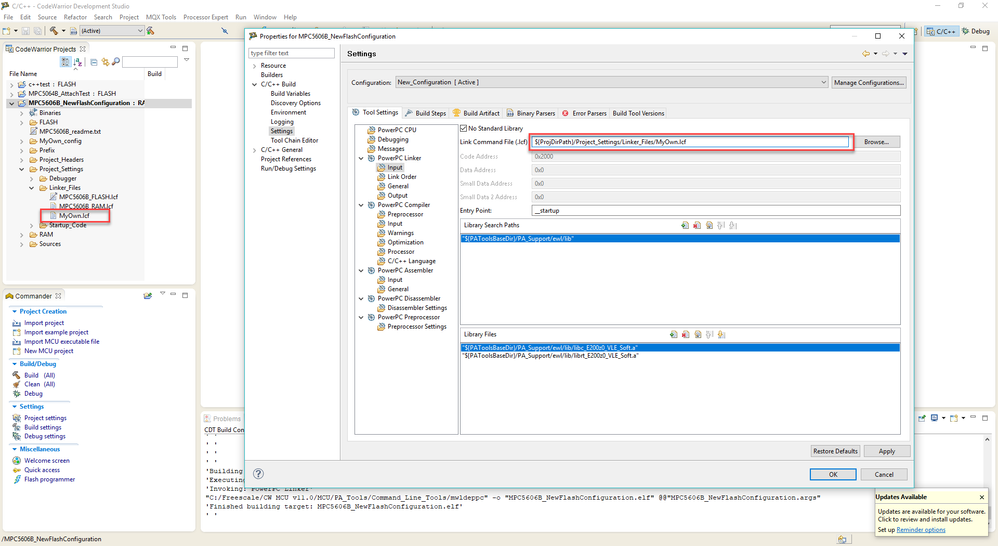Open the Processor Expert menu

point(206,17)
